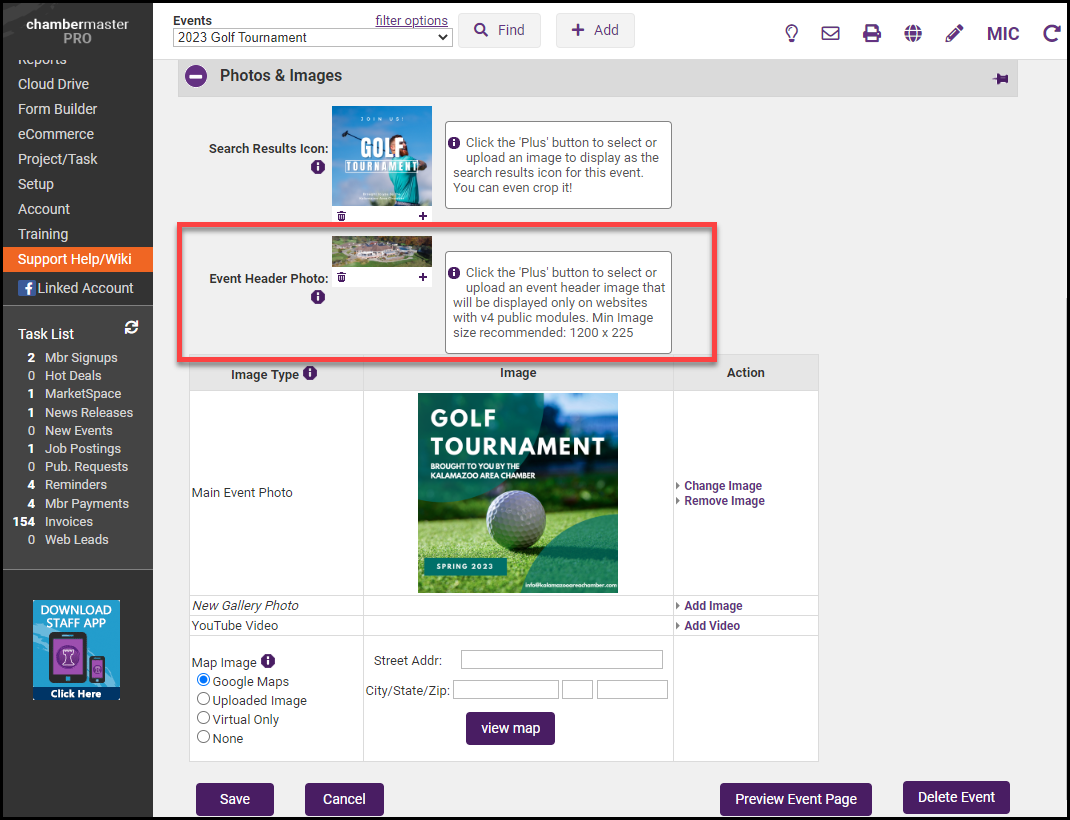Delete the Event Header Photo via trash icon
This screenshot has width=1070, height=820.
click(341, 277)
